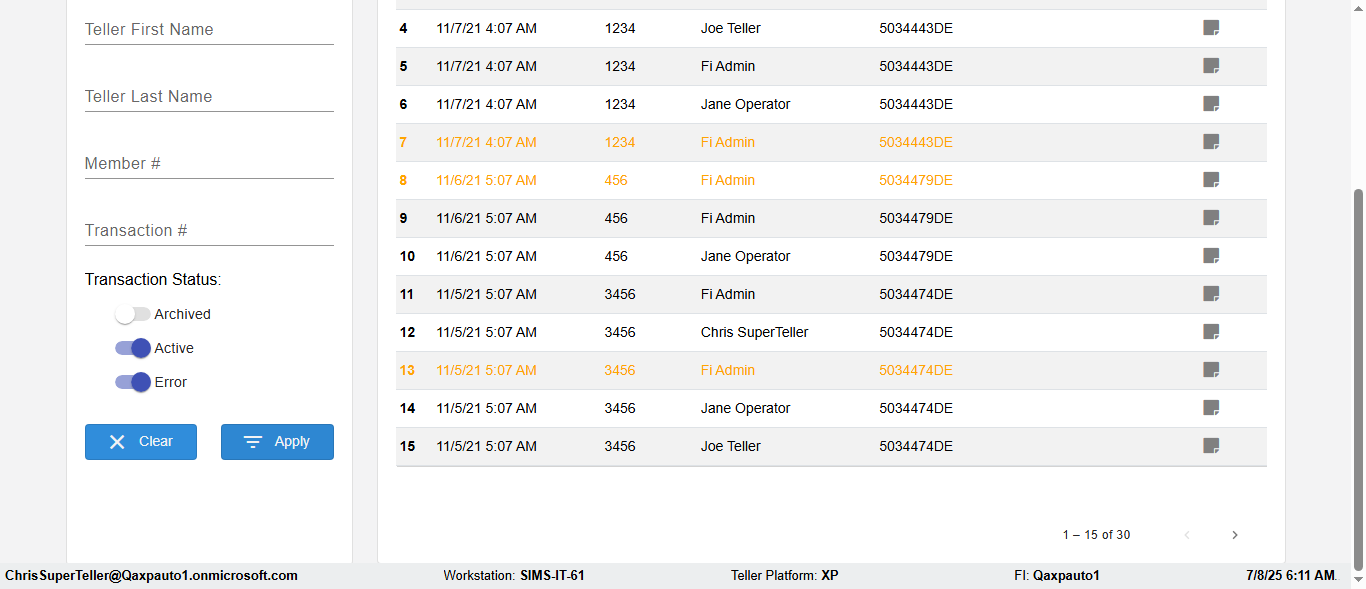The width and height of the screenshot is (1366, 589).
Task: Turn off the Error status toggle
Action: (x=132, y=382)
